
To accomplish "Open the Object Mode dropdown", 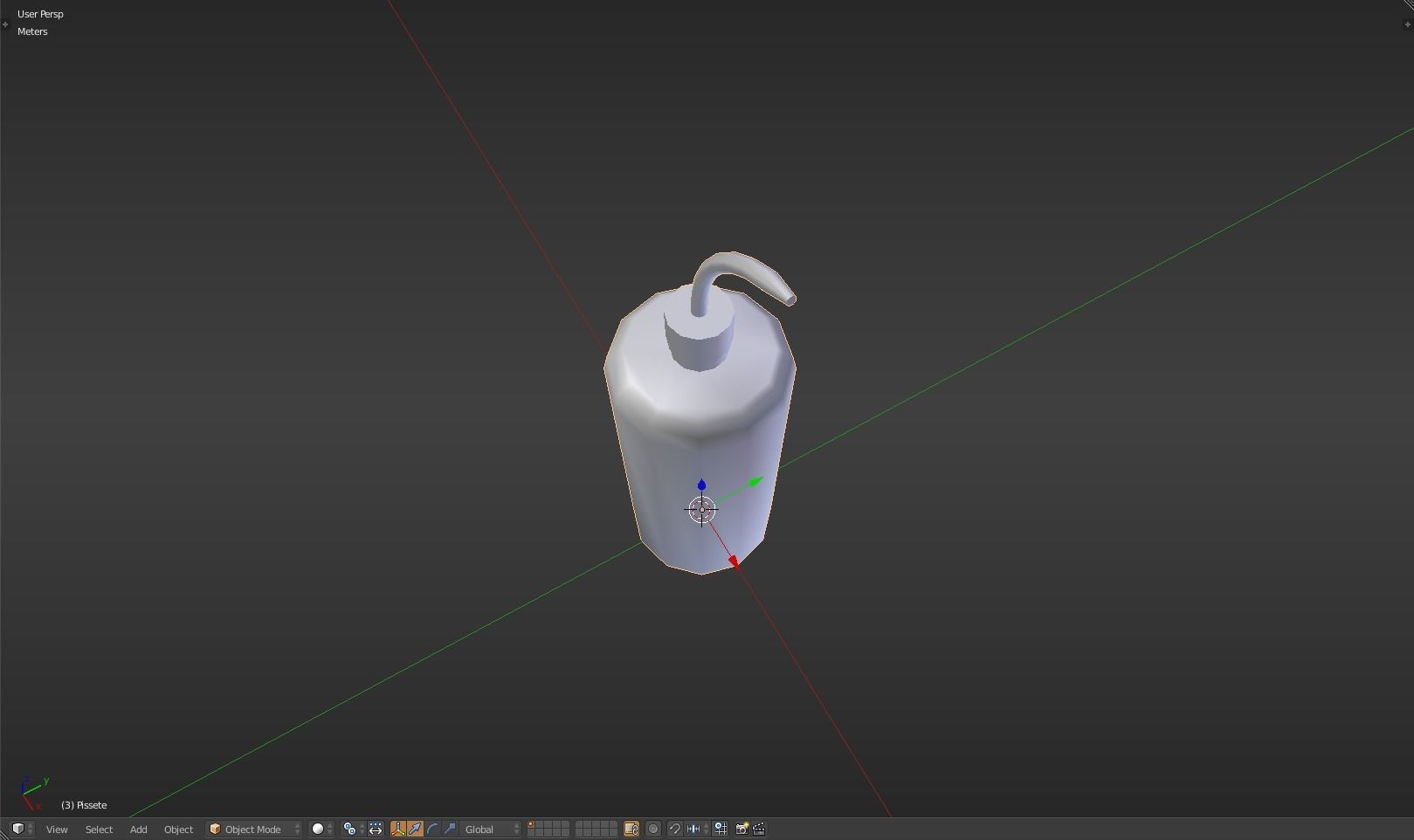I will (x=254, y=829).
